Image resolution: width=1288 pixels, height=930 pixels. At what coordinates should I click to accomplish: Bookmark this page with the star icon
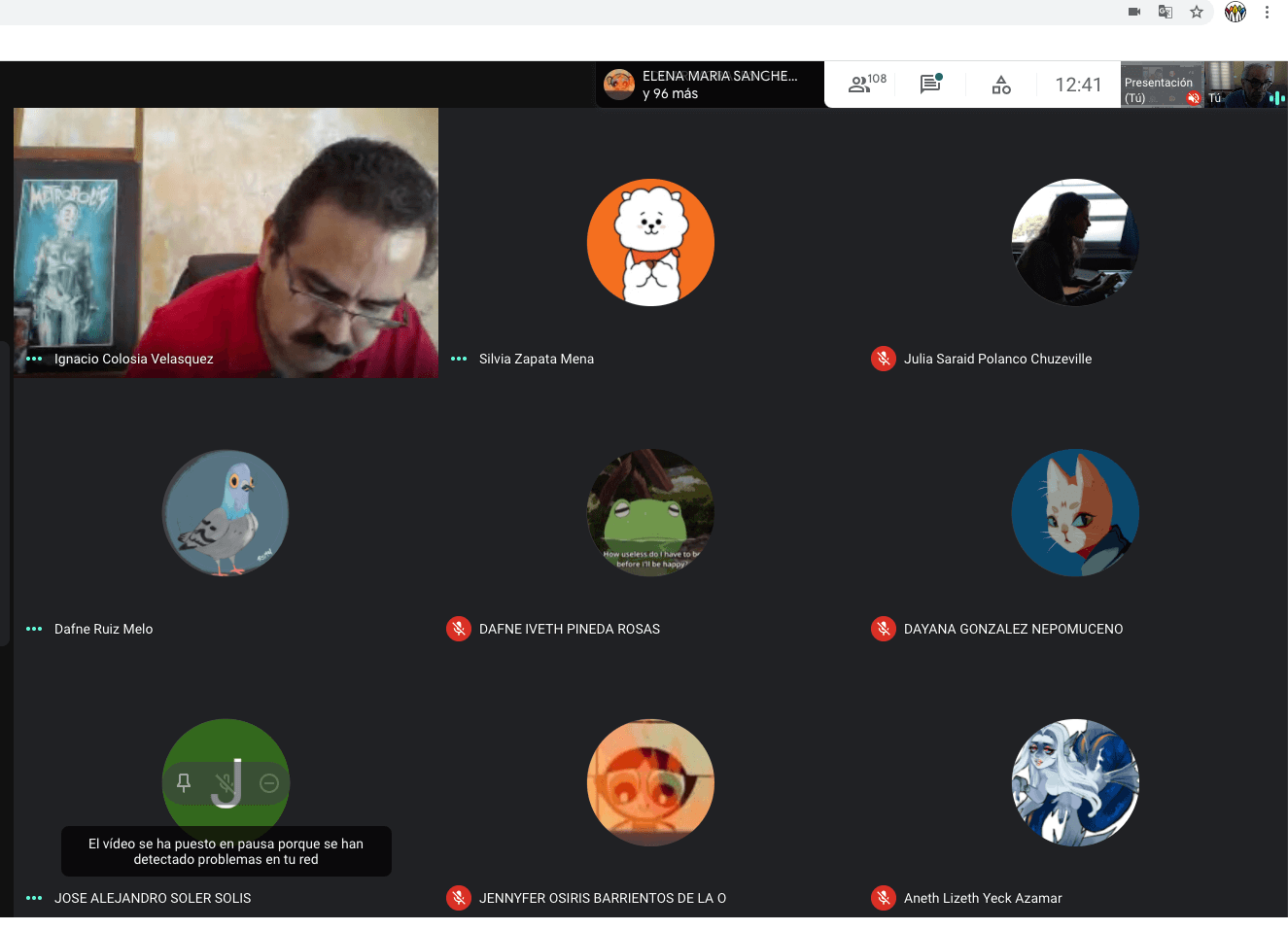pos(1197,12)
